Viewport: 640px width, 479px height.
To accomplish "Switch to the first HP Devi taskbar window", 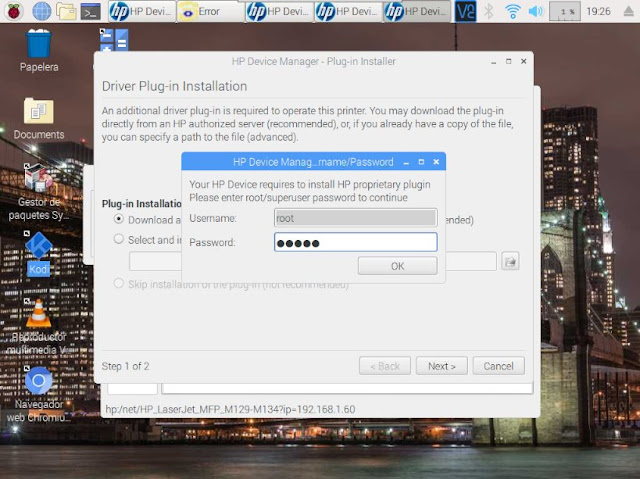I will point(142,11).
